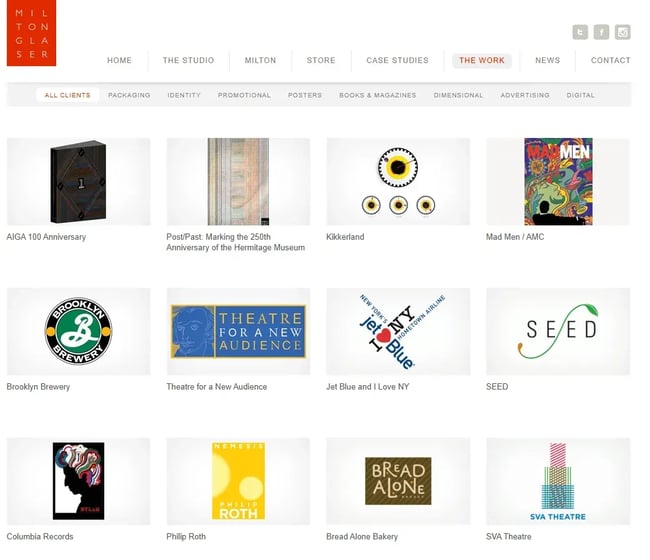The image size is (650, 560).
Task: Open the Mad Men poster thumbnail
Action: point(558,182)
